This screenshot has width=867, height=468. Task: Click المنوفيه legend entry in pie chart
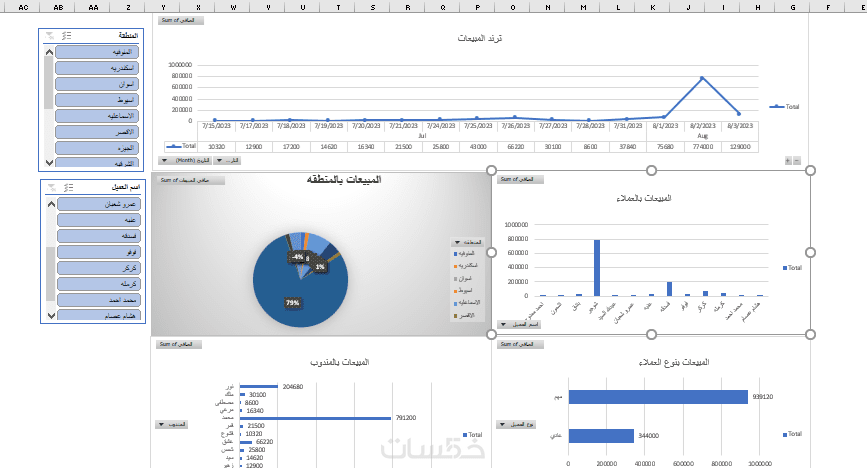464,253
